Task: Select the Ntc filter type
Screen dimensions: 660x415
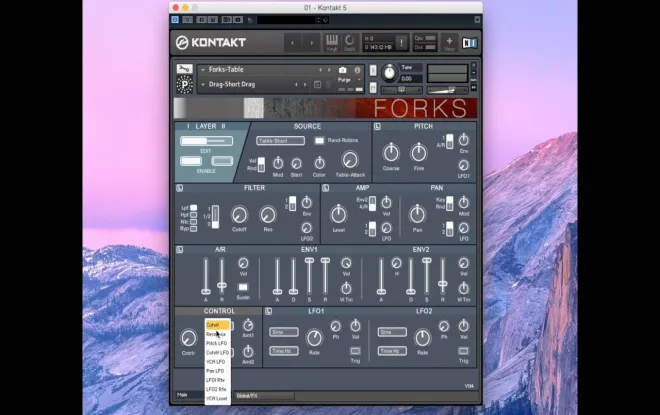Action: (x=193, y=222)
